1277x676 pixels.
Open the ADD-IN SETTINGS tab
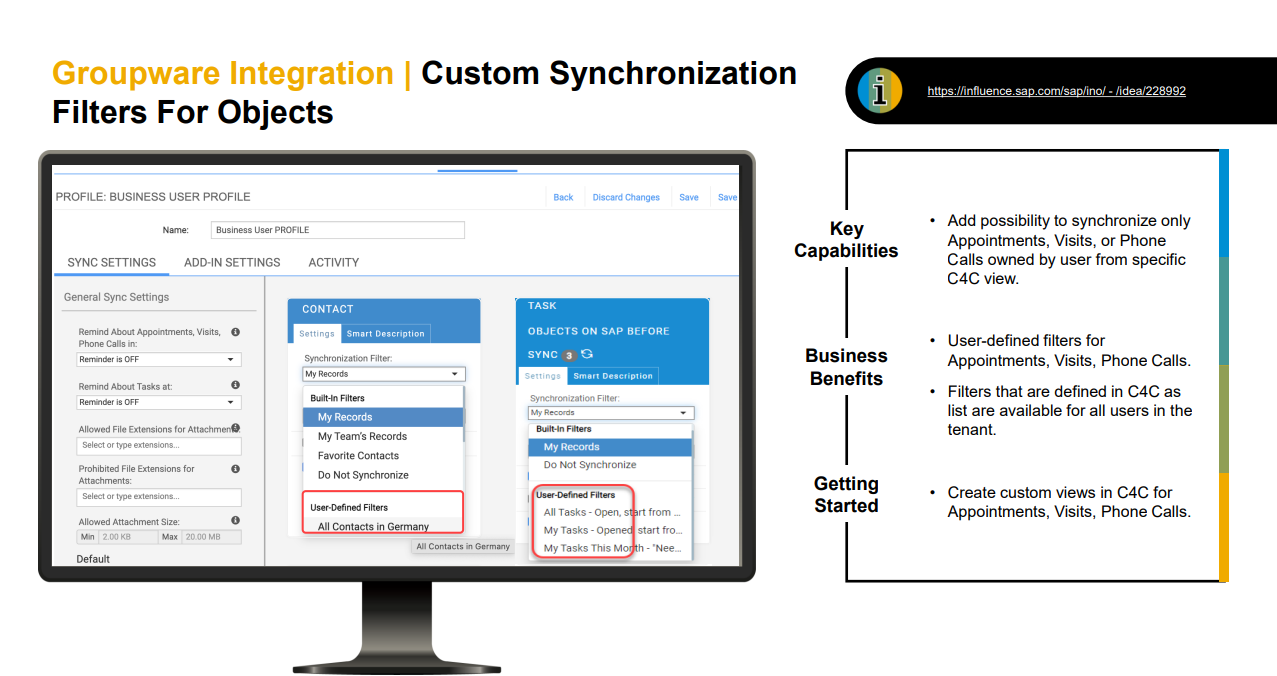(x=232, y=262)
